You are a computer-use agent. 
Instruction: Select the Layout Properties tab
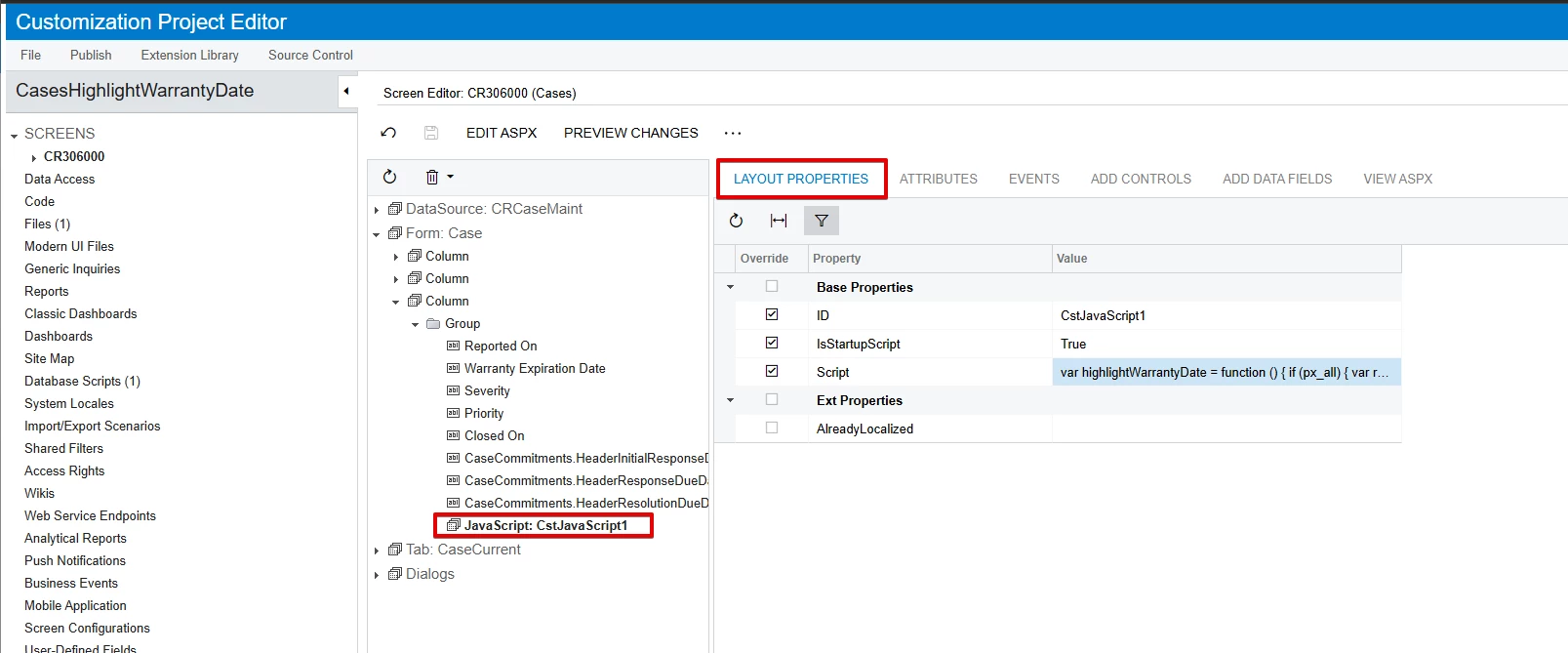pos(801,179)
